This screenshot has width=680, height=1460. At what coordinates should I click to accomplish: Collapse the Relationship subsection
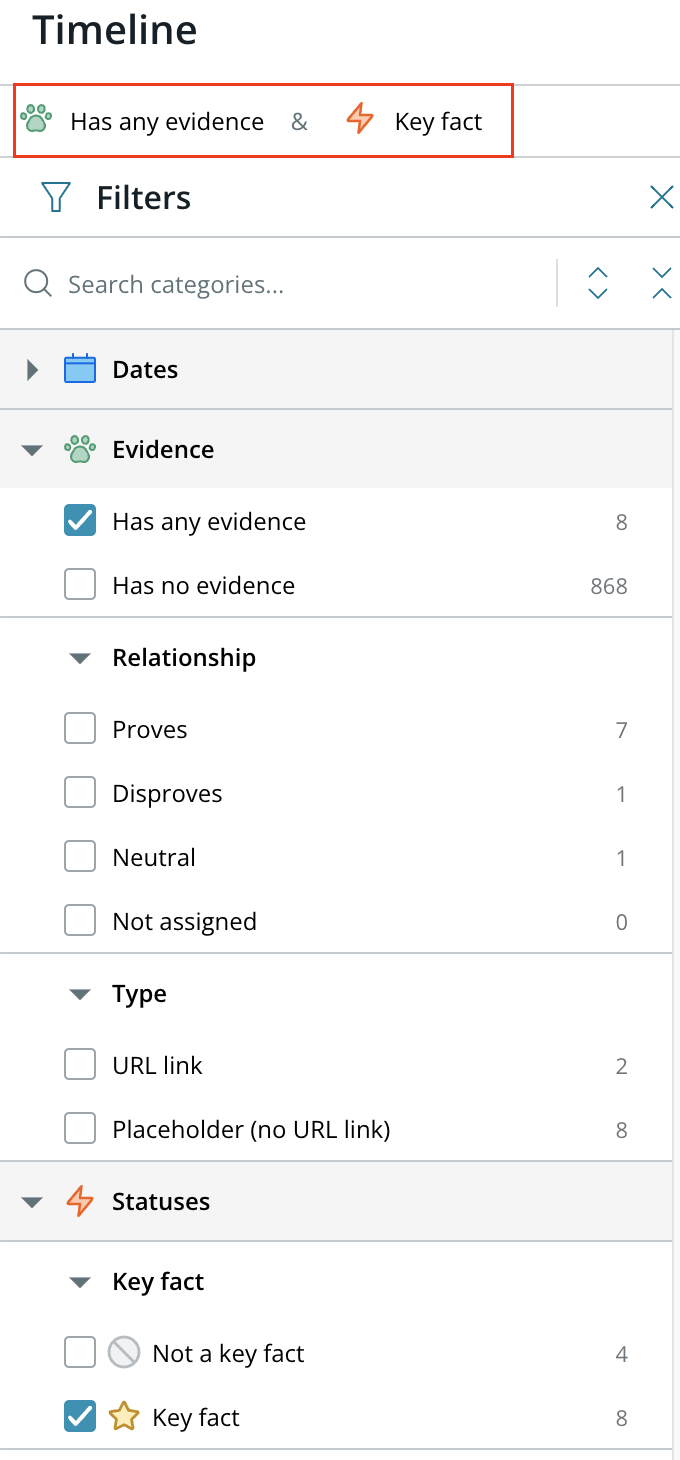[80, 658]
